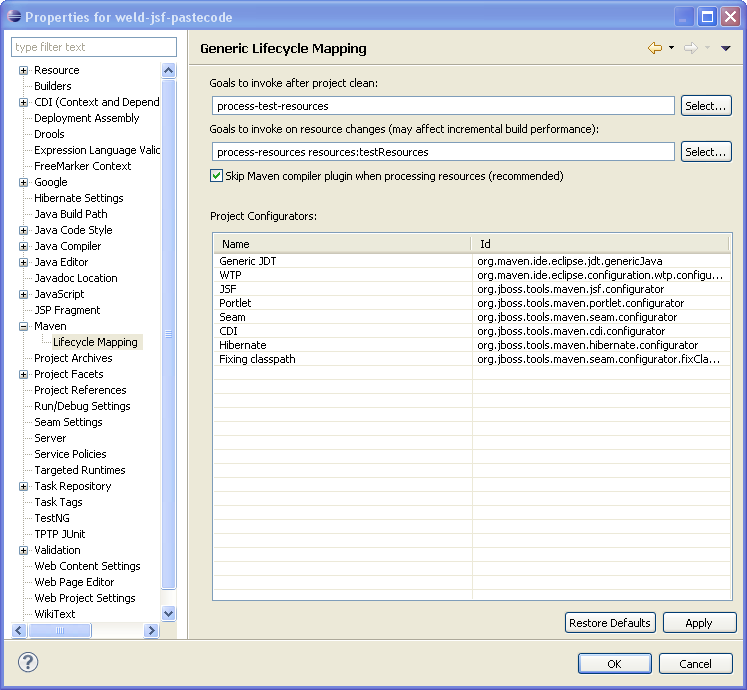Image resolution: width=747 pixels, height=690 pixels.
Task: Expand the Validation tree node
Action: click(x=24, y=550)
